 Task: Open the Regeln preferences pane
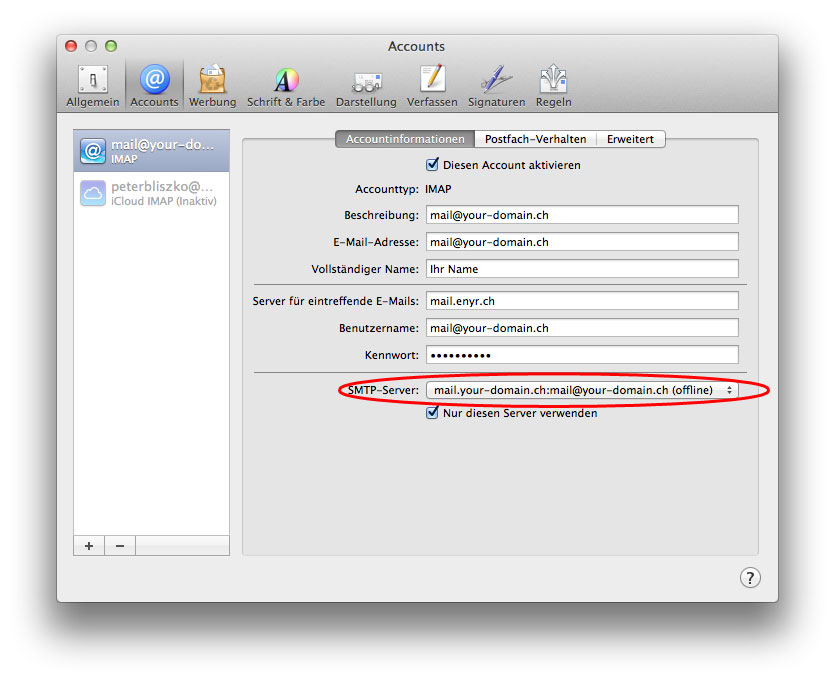tap(553, 86)
